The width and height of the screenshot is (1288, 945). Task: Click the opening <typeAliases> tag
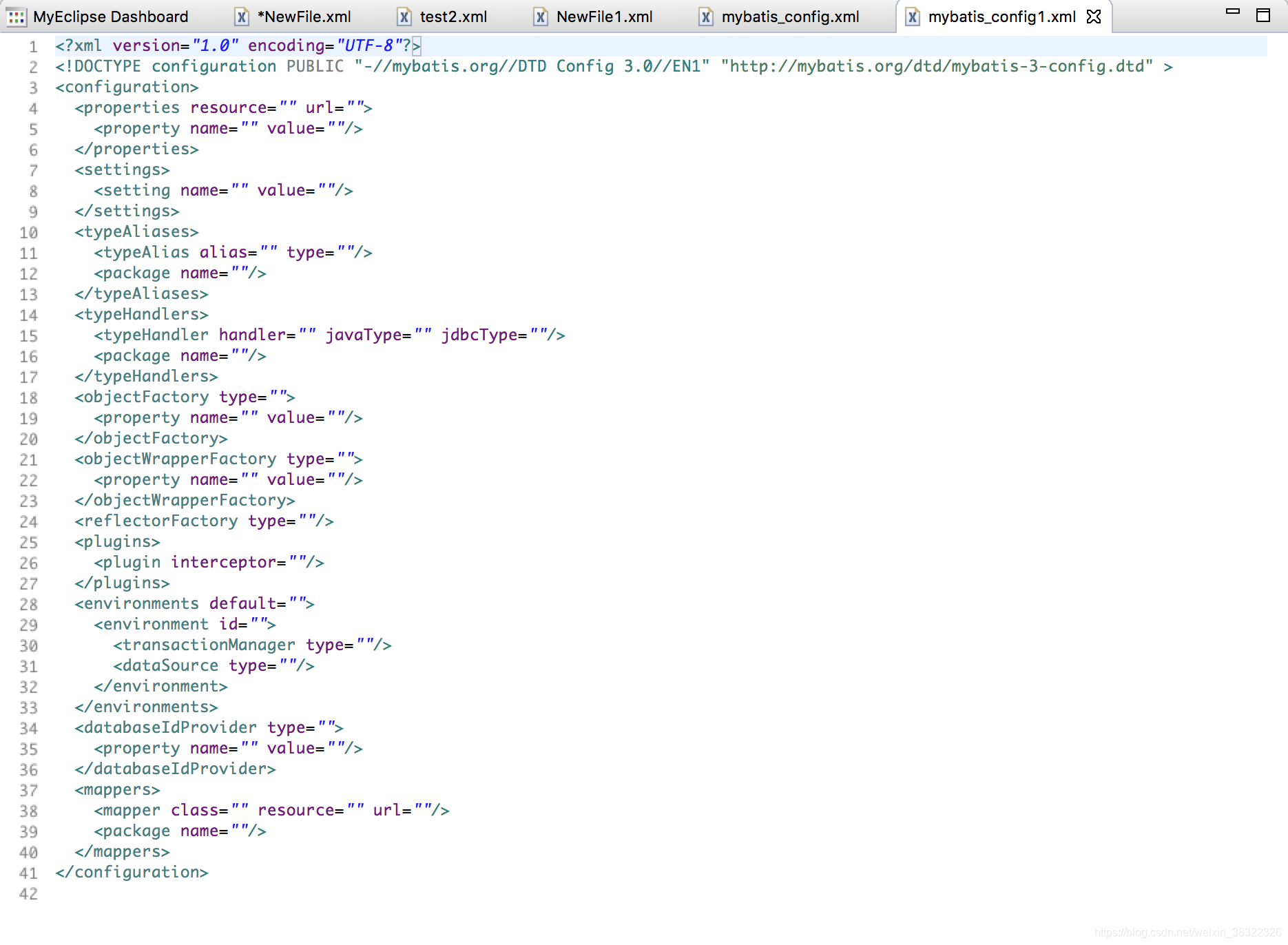click(136, 232)
